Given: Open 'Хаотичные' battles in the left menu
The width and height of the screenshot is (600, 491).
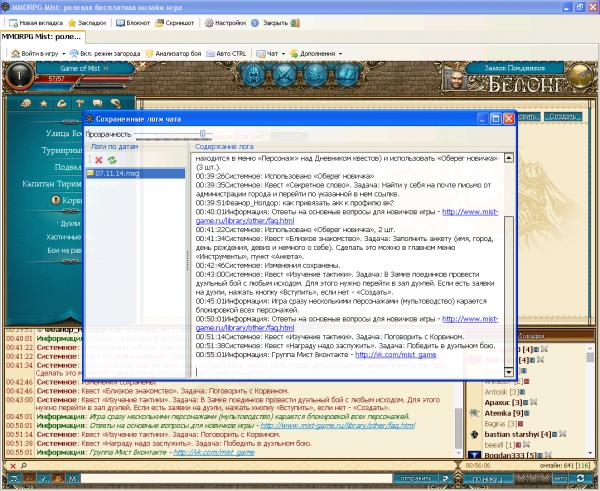Looking at the screenshot, I should [64, 237].
